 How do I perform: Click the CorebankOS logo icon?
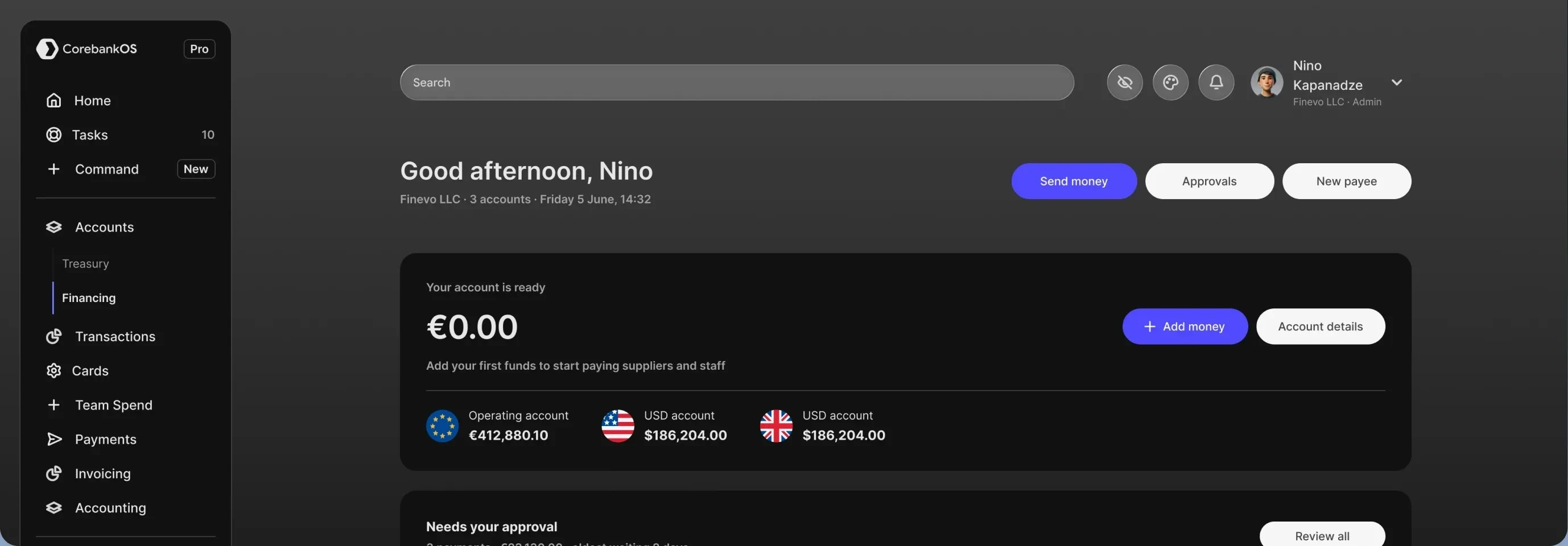tap(47, 49)
